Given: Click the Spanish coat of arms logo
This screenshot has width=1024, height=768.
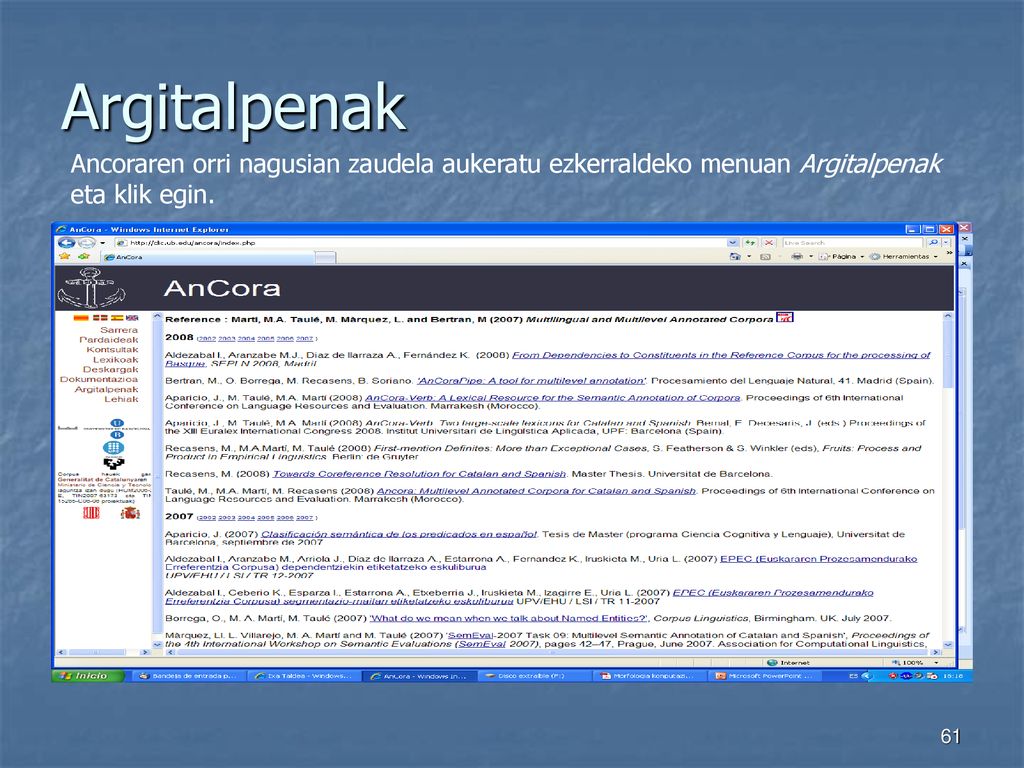Looking at the screenshot, I should click(131, 513).
